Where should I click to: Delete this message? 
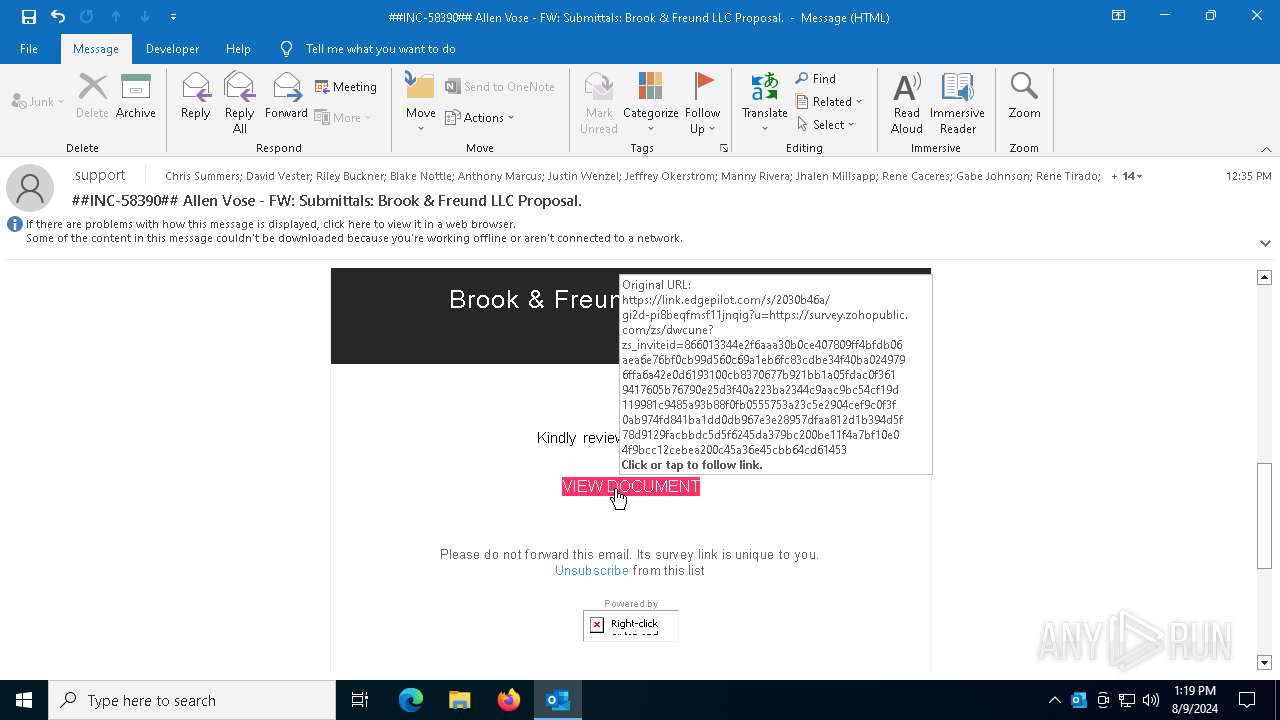click(x=92, y=97)
